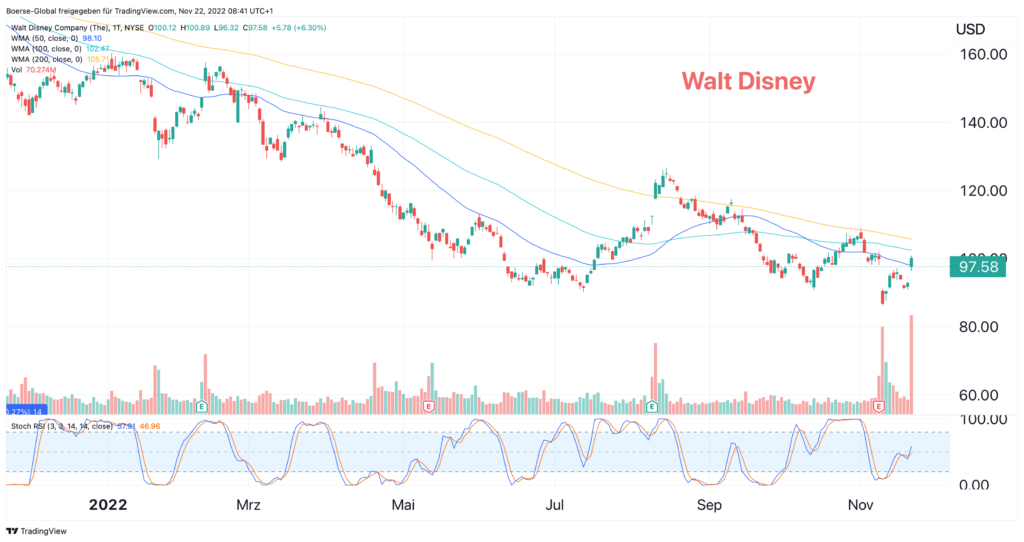Click the green earnings E marker before Mrz

202,407
